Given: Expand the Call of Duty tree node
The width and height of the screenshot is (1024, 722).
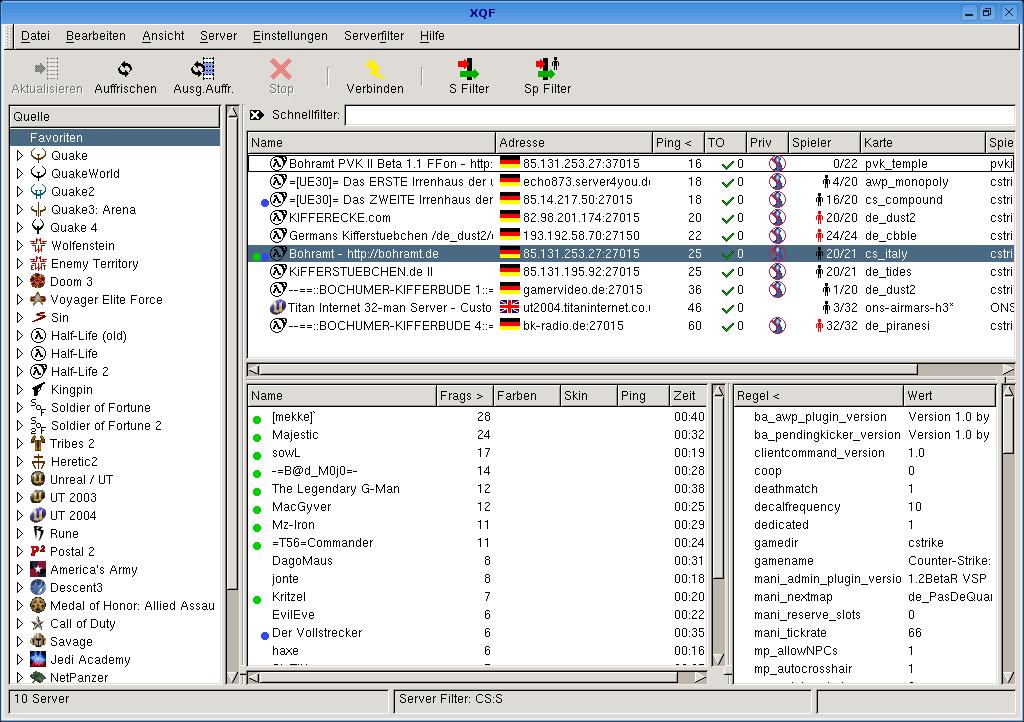Looking at the screenshot, I should (x=19, y=624).
